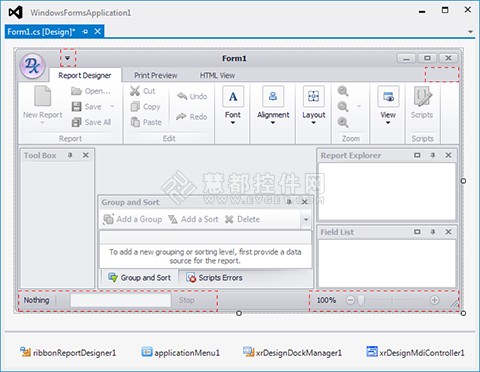Viewport: 480px width, 372px height.
Task: Click the Redo arrow button
Action: [192, 117]
